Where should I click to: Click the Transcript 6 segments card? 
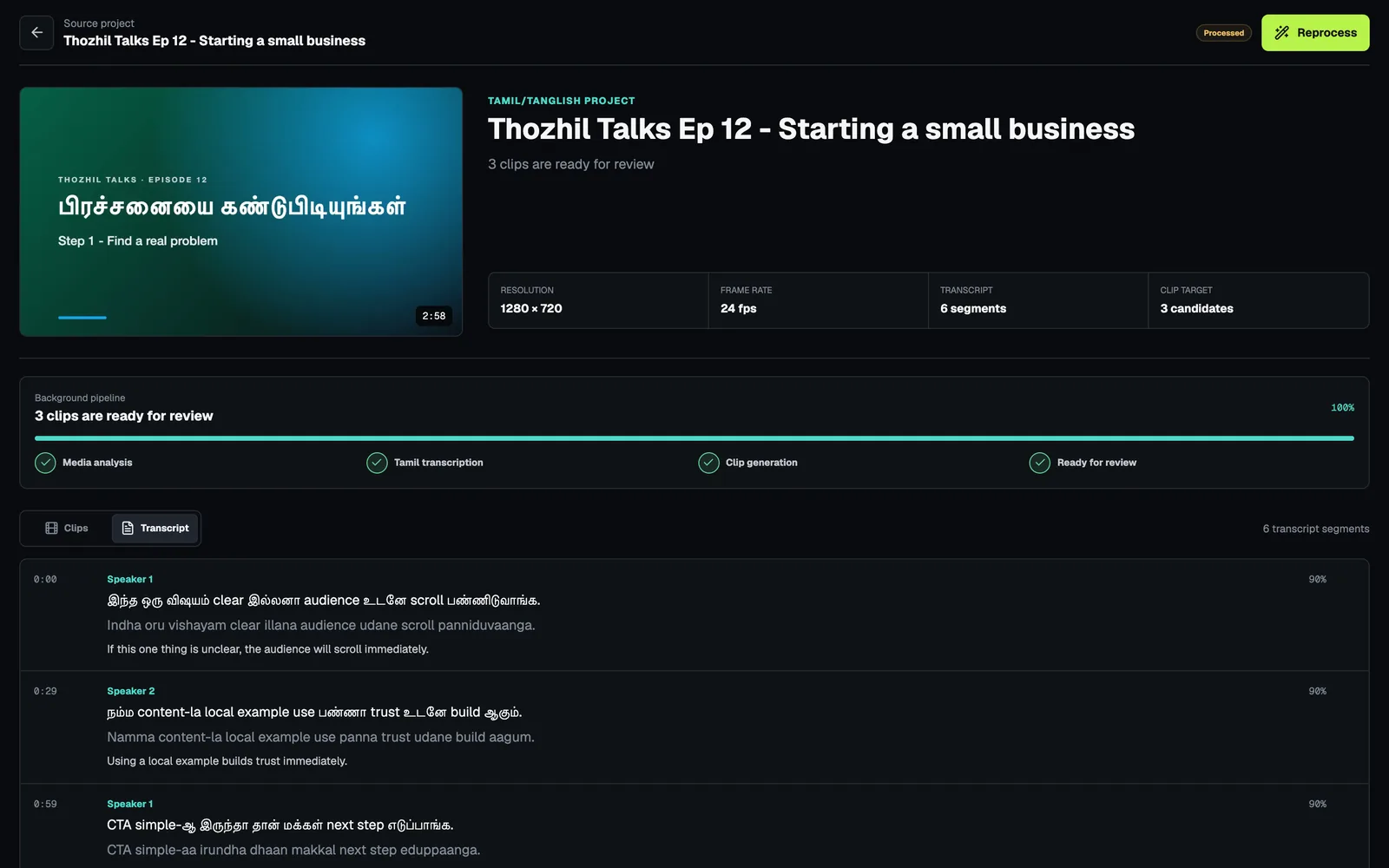1038,300
